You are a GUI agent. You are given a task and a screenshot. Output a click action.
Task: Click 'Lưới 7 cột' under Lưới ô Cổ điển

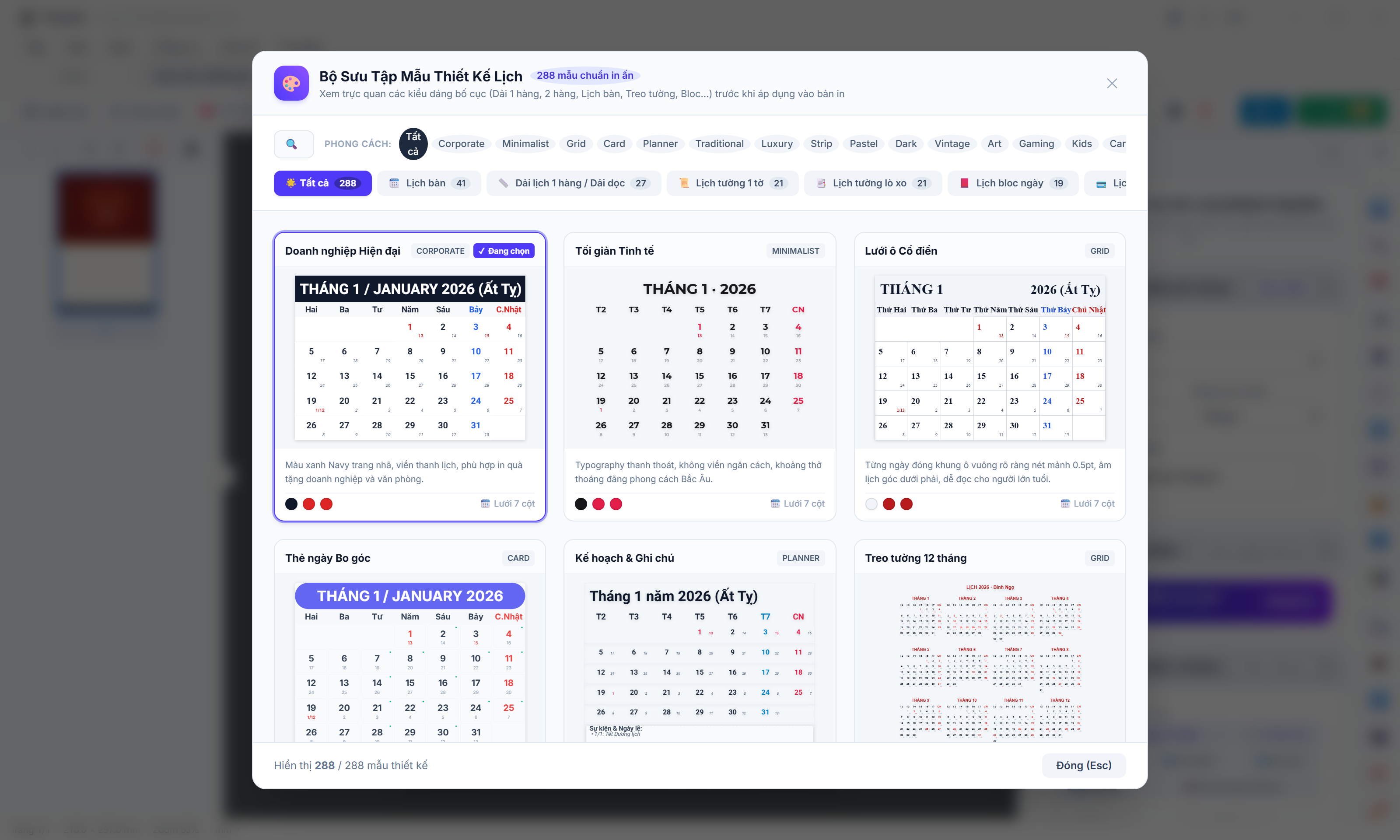point(1087,504)
